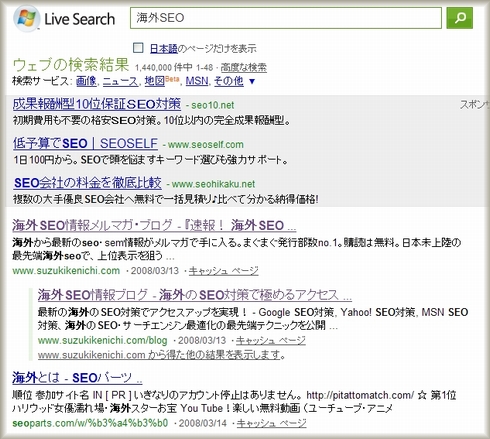Open sponsored link SEO会社の料金を徹底比較

pyautogui.click(x=88, y=183)
